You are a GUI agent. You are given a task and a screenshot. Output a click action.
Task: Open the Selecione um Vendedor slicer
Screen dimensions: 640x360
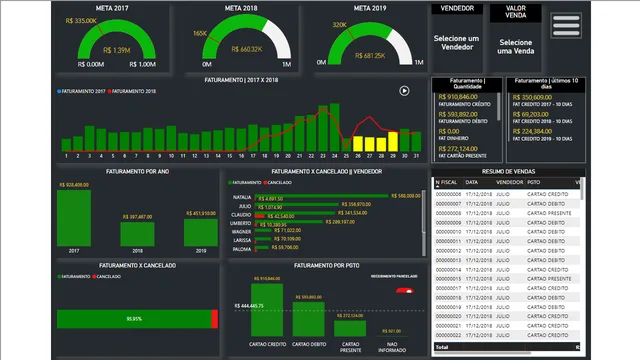point(456,42)
